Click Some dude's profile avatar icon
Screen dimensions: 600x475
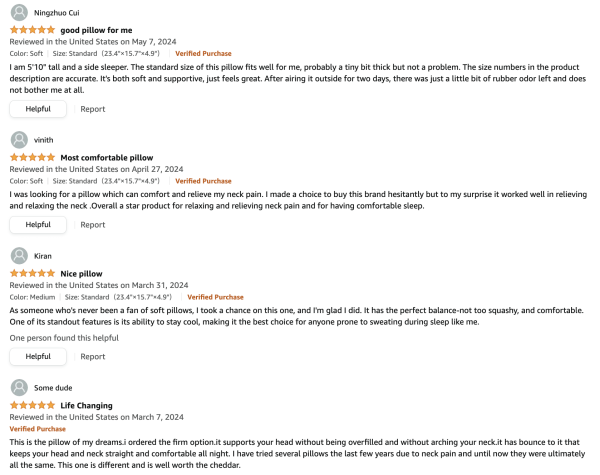click(x=19, y=387)
